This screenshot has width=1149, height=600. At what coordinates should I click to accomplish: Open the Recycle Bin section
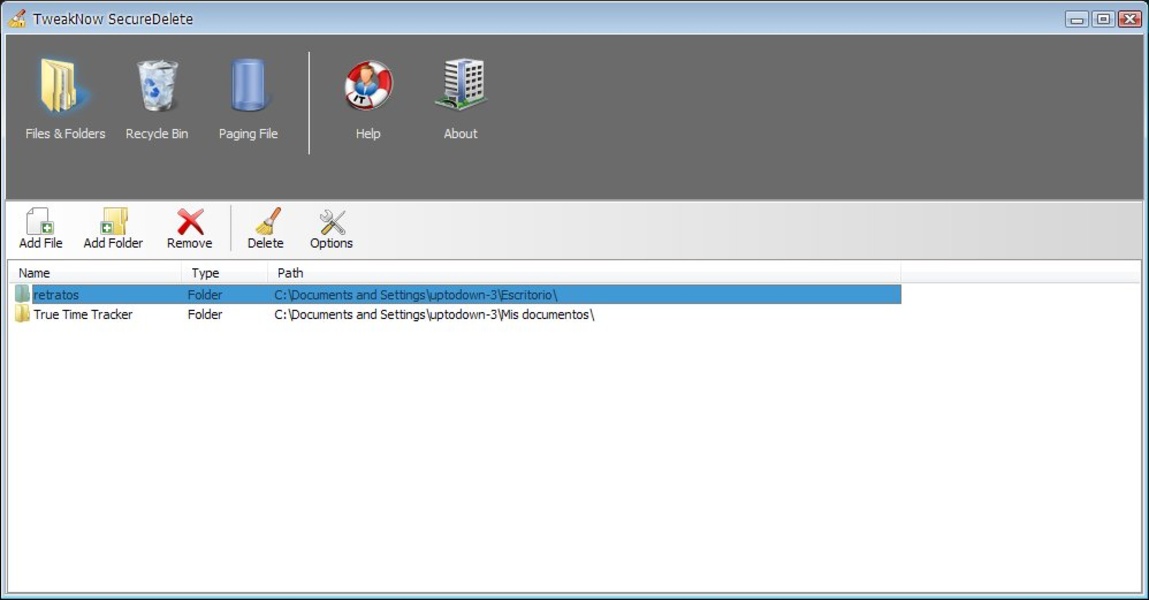pos(156,100)
